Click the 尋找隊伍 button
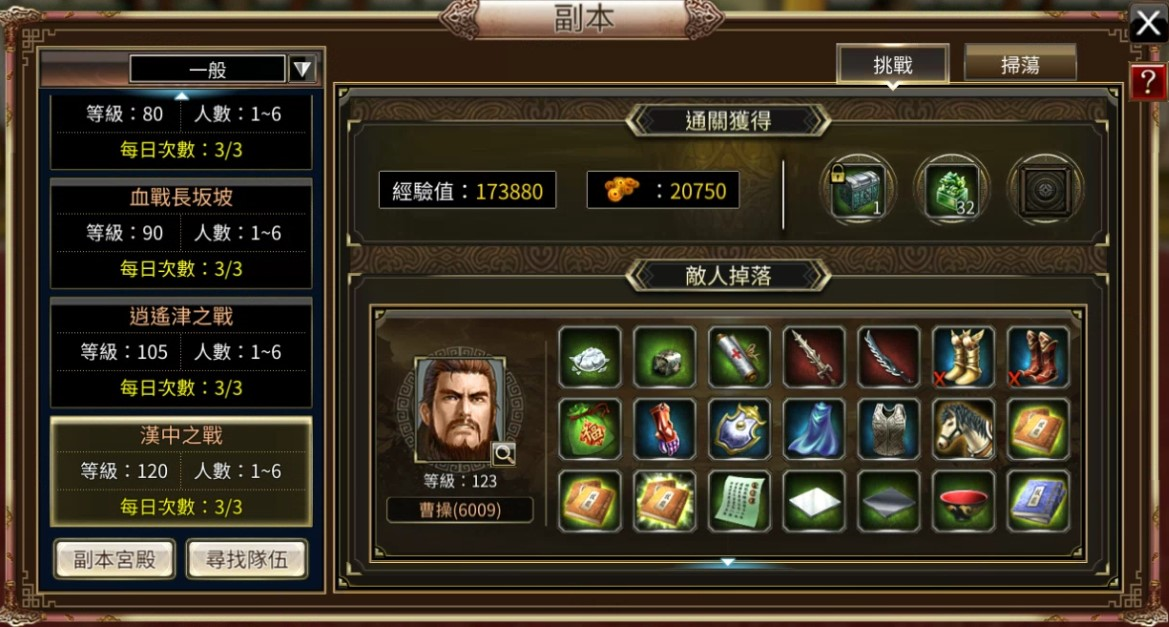This screenshot has width=1169, height=627. [x=247, y=559]
